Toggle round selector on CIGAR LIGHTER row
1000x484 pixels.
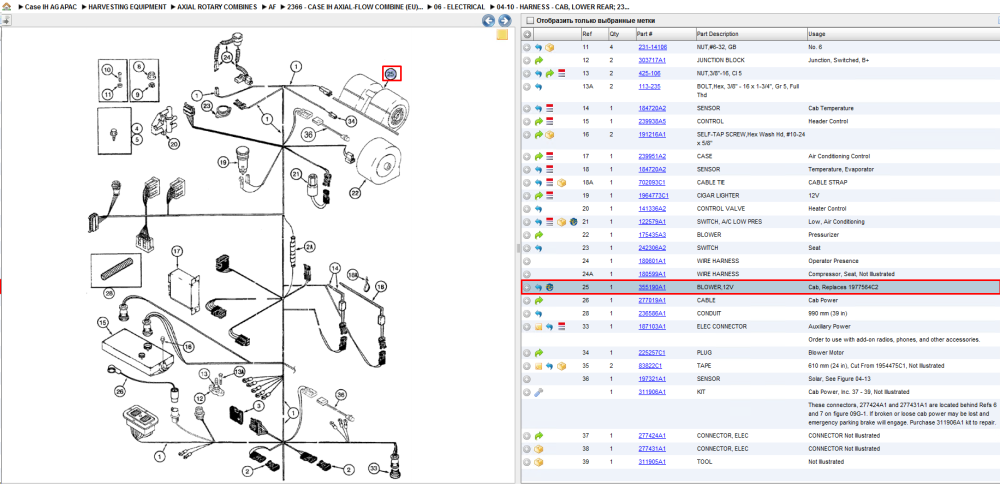pos(527,195)
